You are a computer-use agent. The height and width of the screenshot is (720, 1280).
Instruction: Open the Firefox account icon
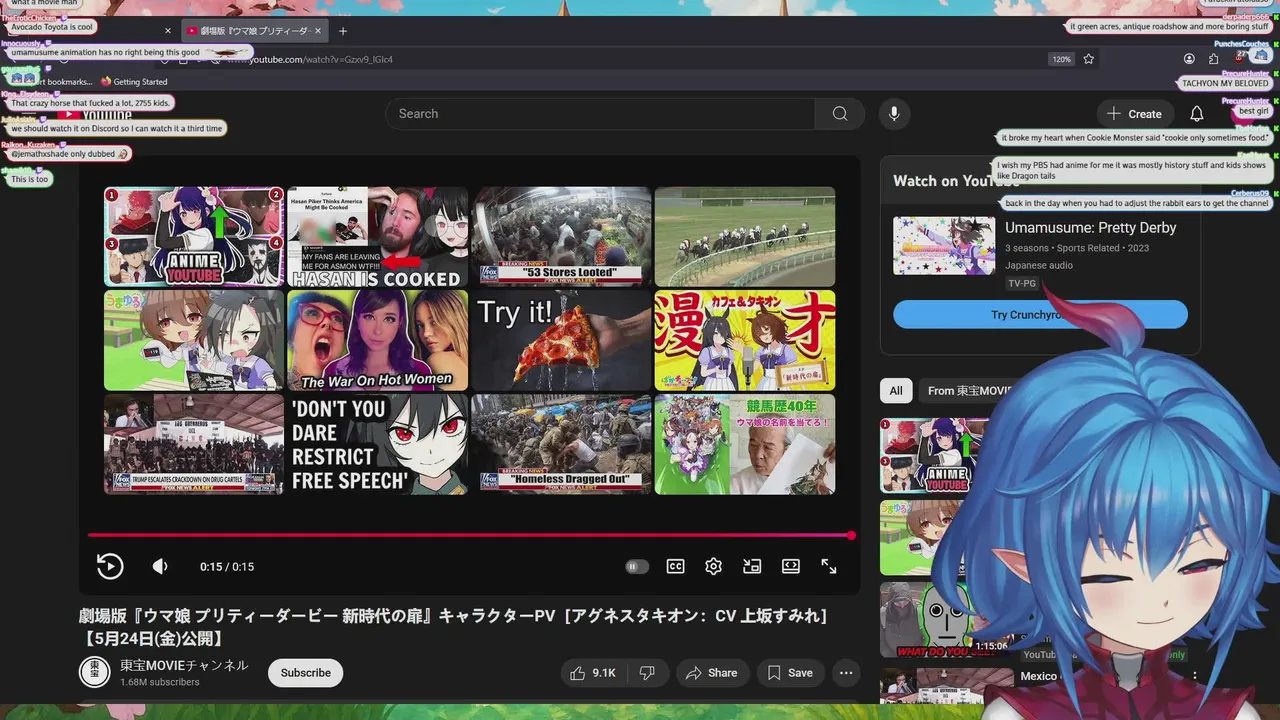point(1189,59)
